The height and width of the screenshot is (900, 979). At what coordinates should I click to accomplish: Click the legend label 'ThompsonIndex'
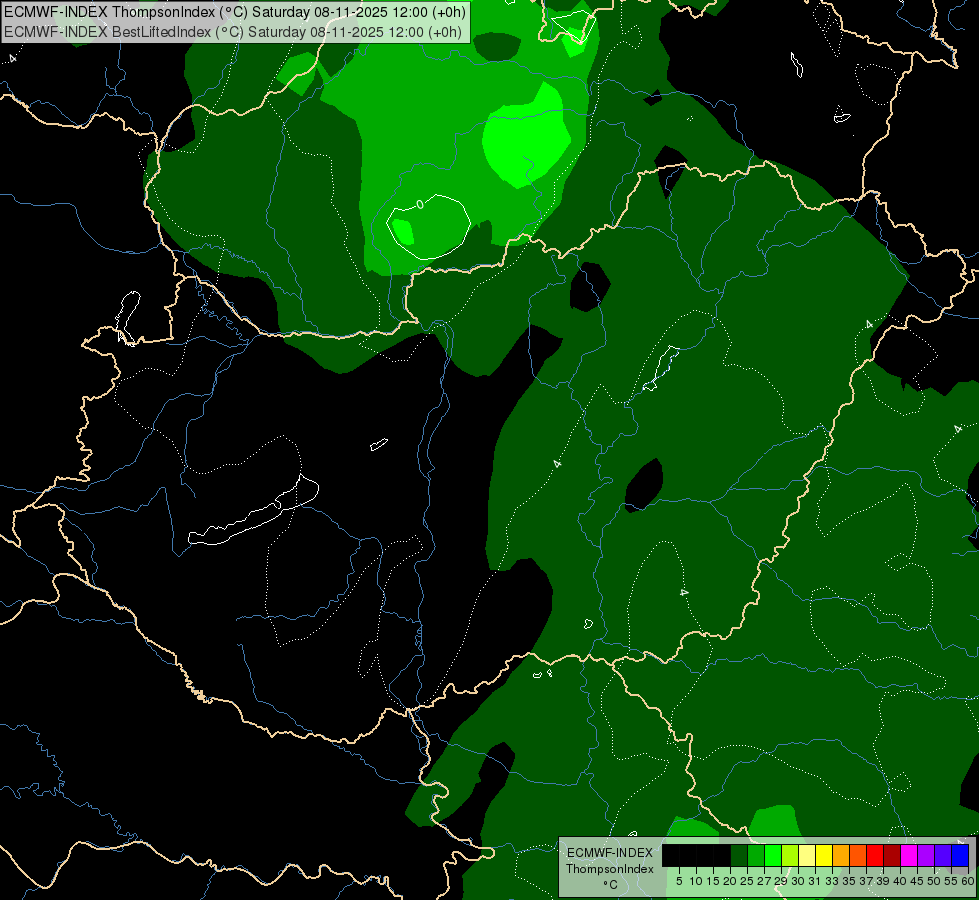(x=610, y=869)
